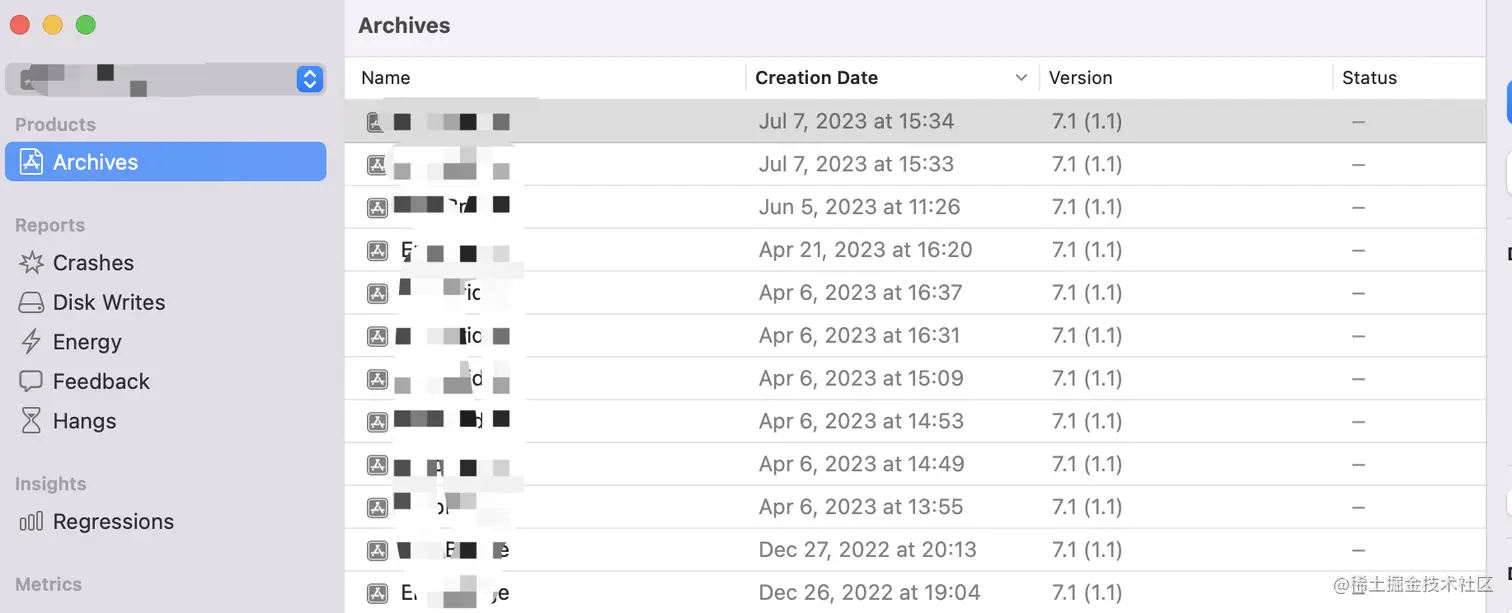The width and height of the screenshot is (1512, 613).
Task: Click the Regressions bar chart icon
Action: tap(32, 522)
